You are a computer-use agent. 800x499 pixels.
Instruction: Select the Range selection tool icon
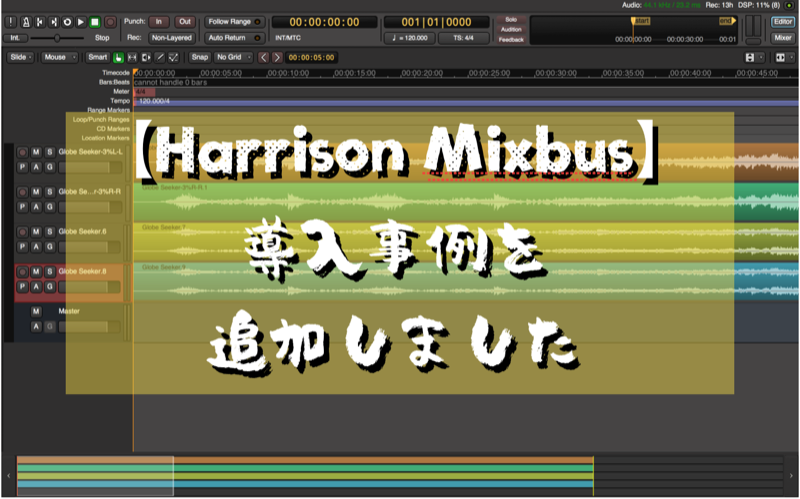132,57
